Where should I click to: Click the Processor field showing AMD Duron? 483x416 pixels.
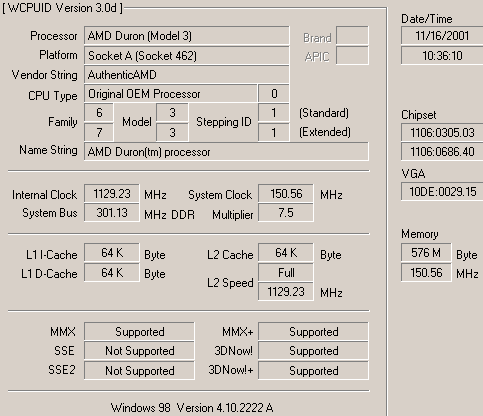pyautogui.click(x=187, y=36)
